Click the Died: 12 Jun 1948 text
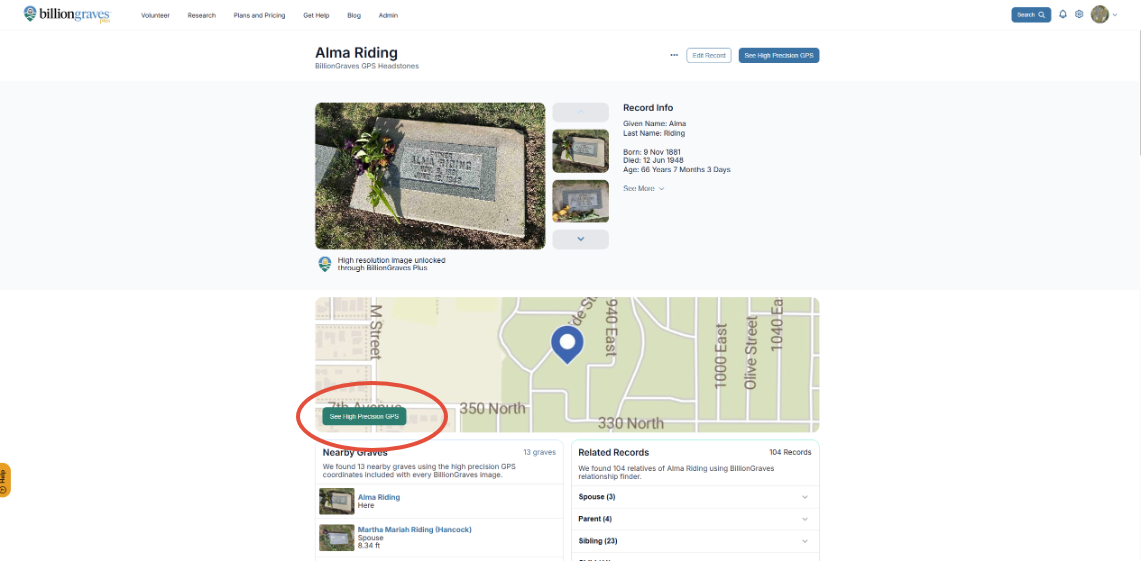The width and height of the screenshot is (1141, 561). (x=655, y=161)
